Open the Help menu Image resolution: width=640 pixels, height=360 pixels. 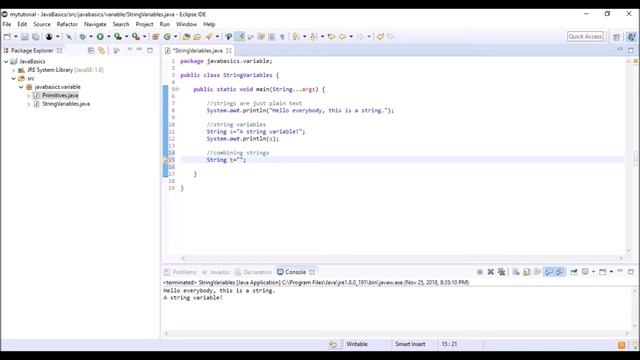click(x=209, y=24)
